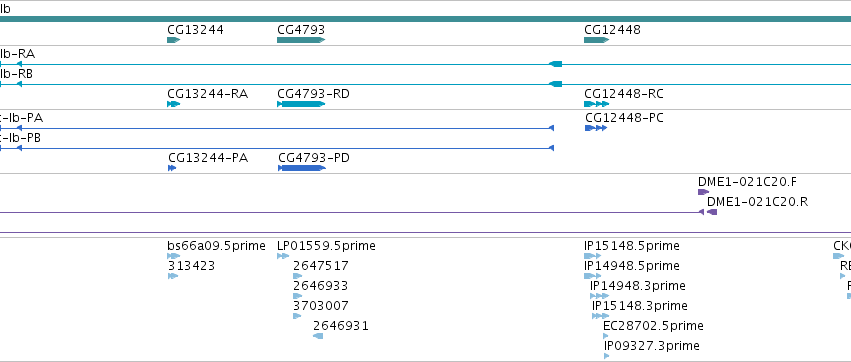
Task: Select the IP14948.3prime EST glyph
Action: [599, 296]
